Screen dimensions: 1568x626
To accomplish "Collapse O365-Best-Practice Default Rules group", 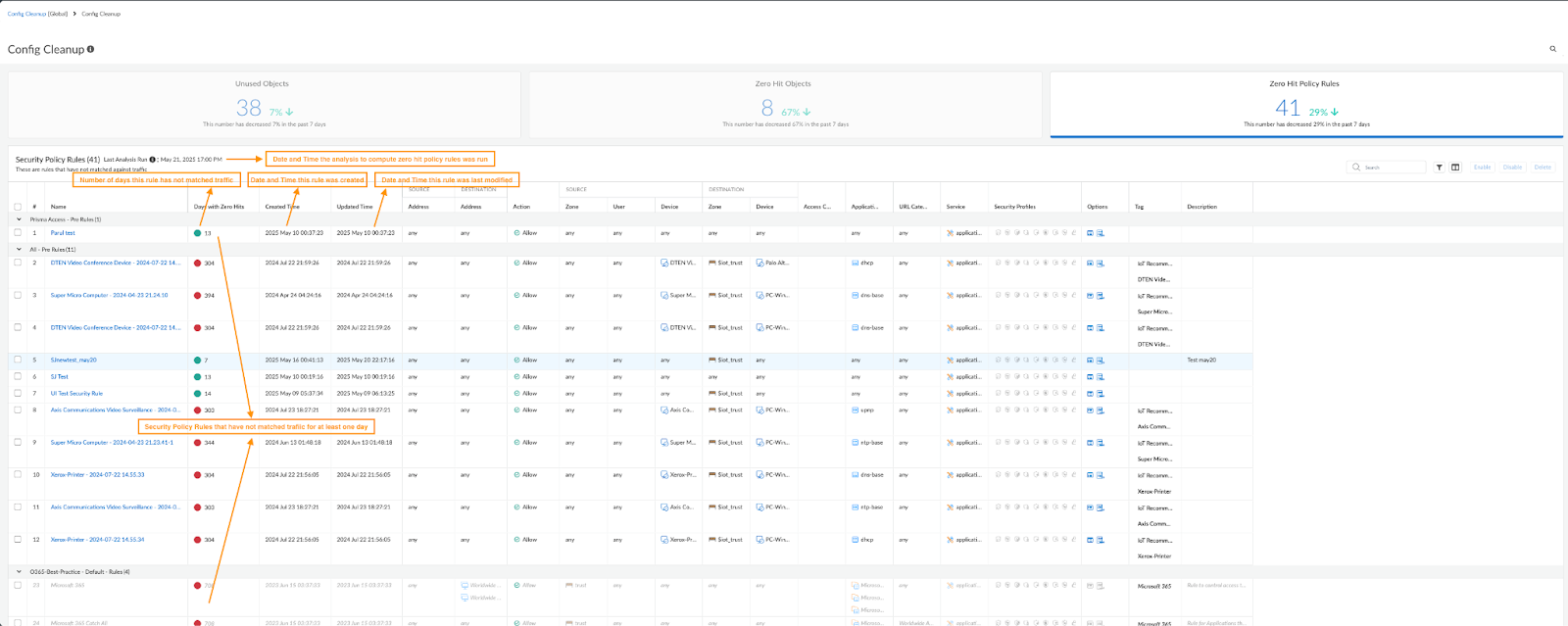I will (19, 572).
